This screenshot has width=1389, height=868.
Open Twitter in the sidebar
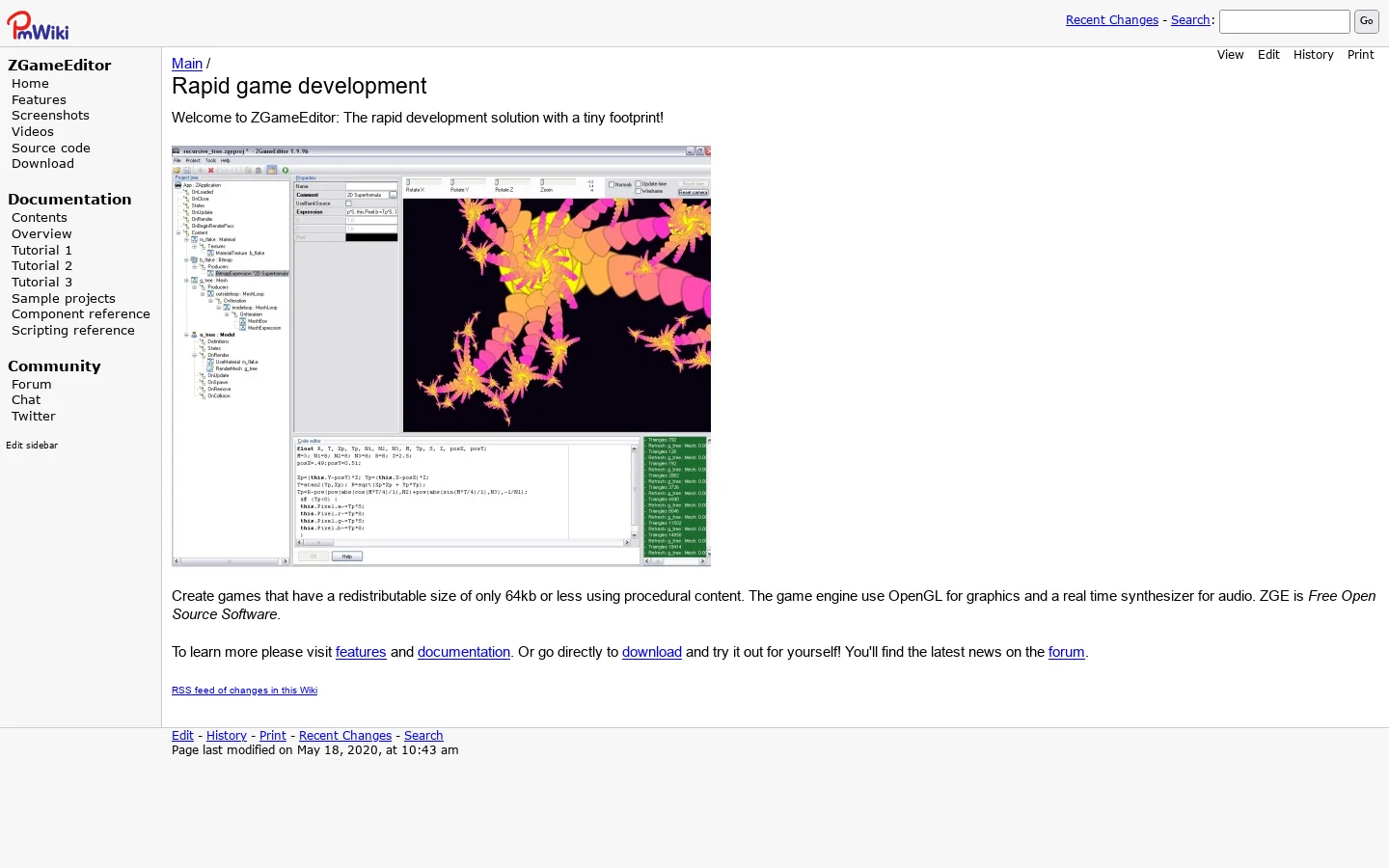pyautogui.click(x=34, y=417)
